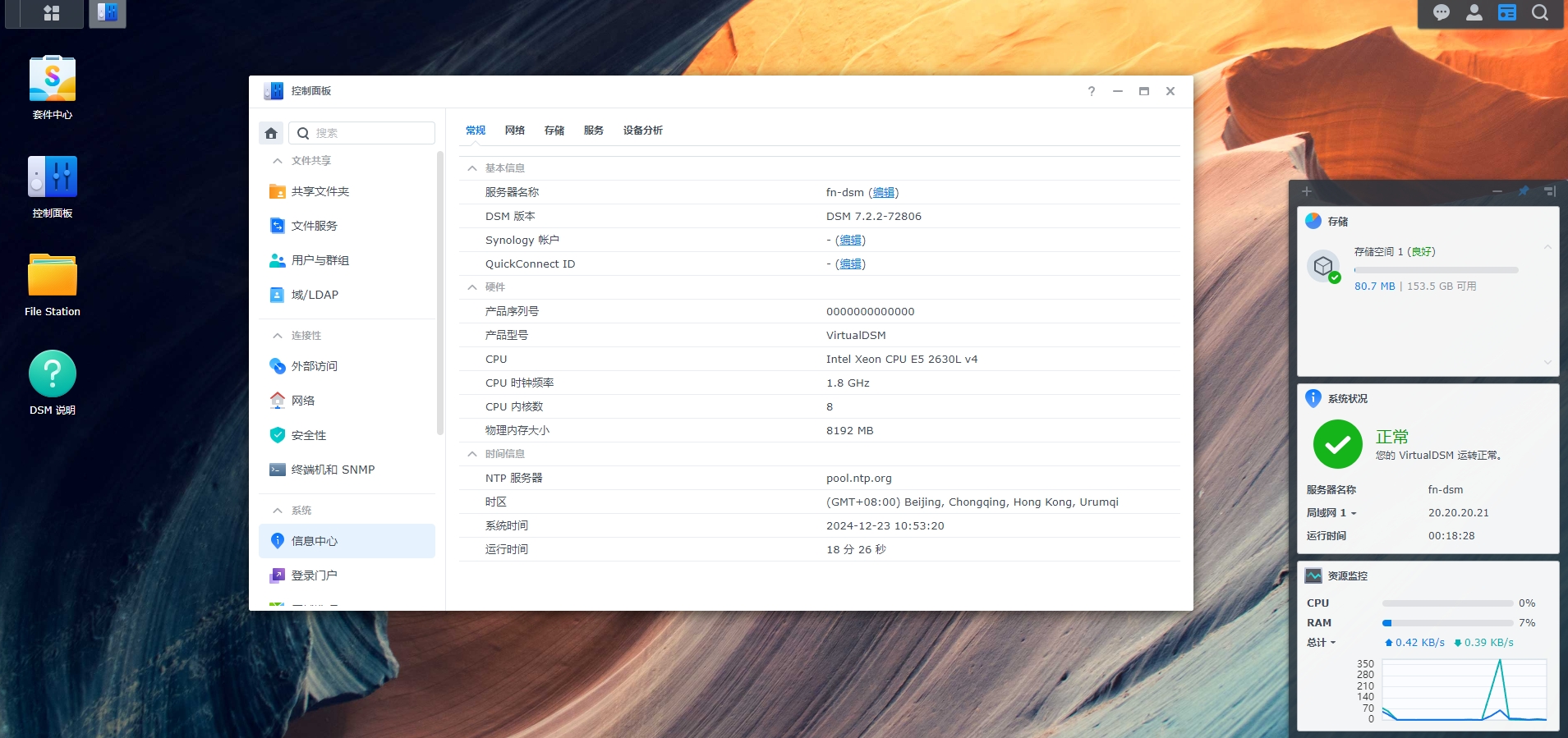The image size is (1568, 738).
Task: Open 登录门户 in the sidebar
Action: (x=347, y=575)
